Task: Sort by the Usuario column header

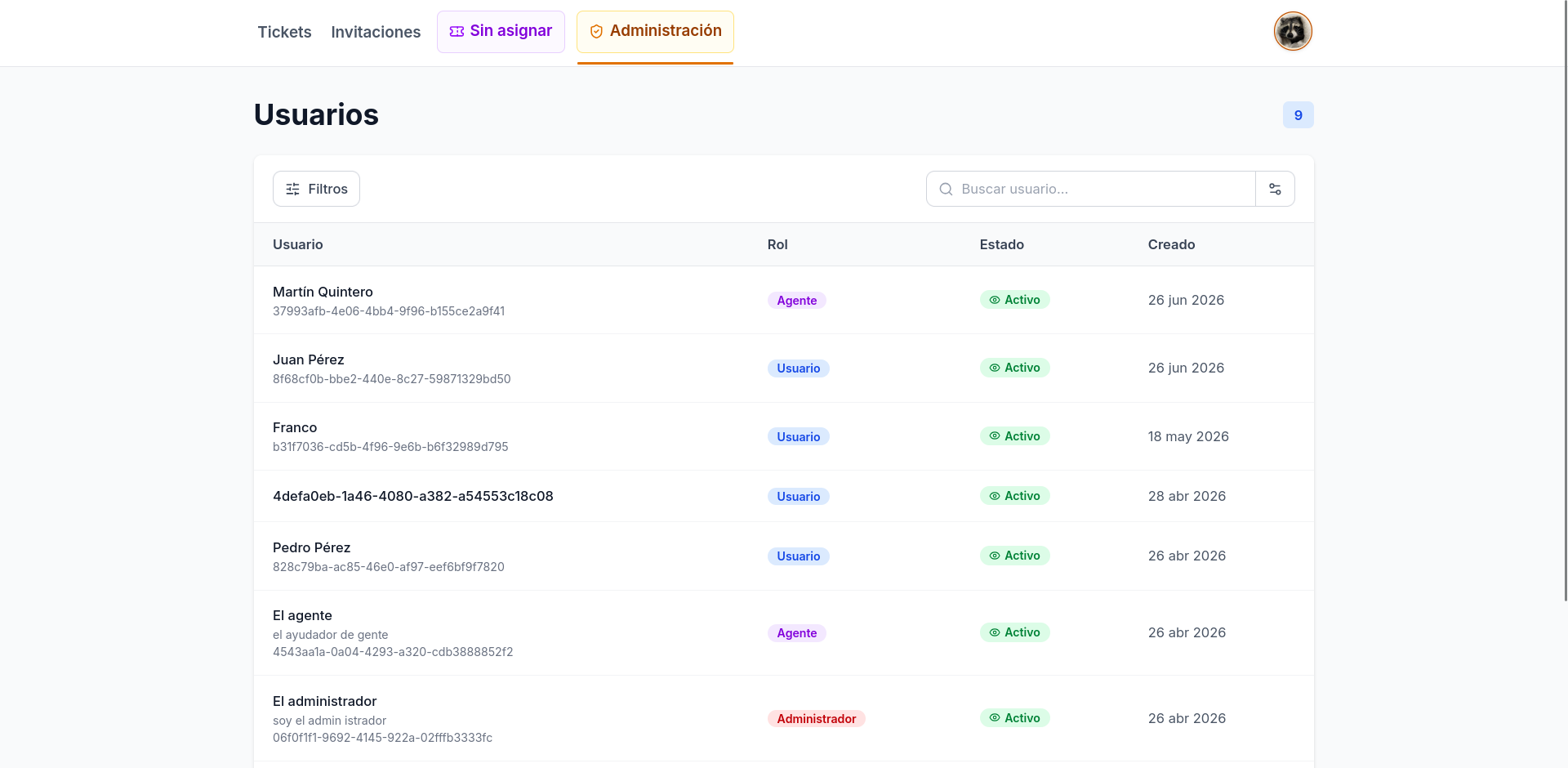Action: (298, 244)
